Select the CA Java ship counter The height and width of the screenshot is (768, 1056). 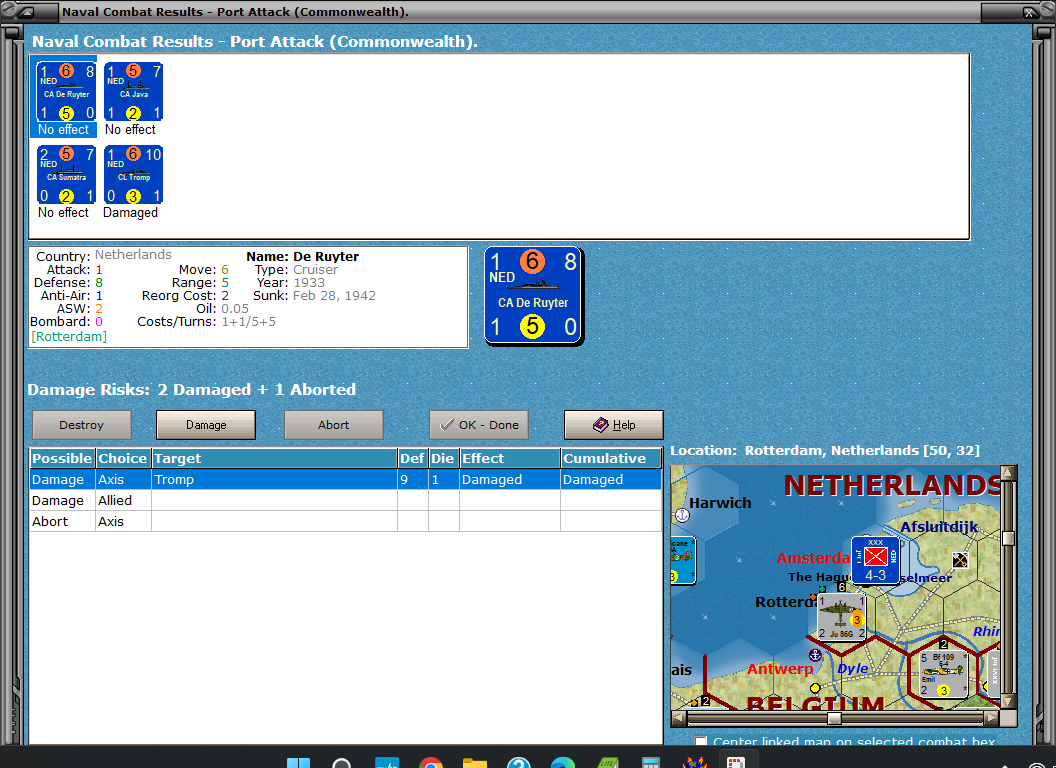[133, 92]
